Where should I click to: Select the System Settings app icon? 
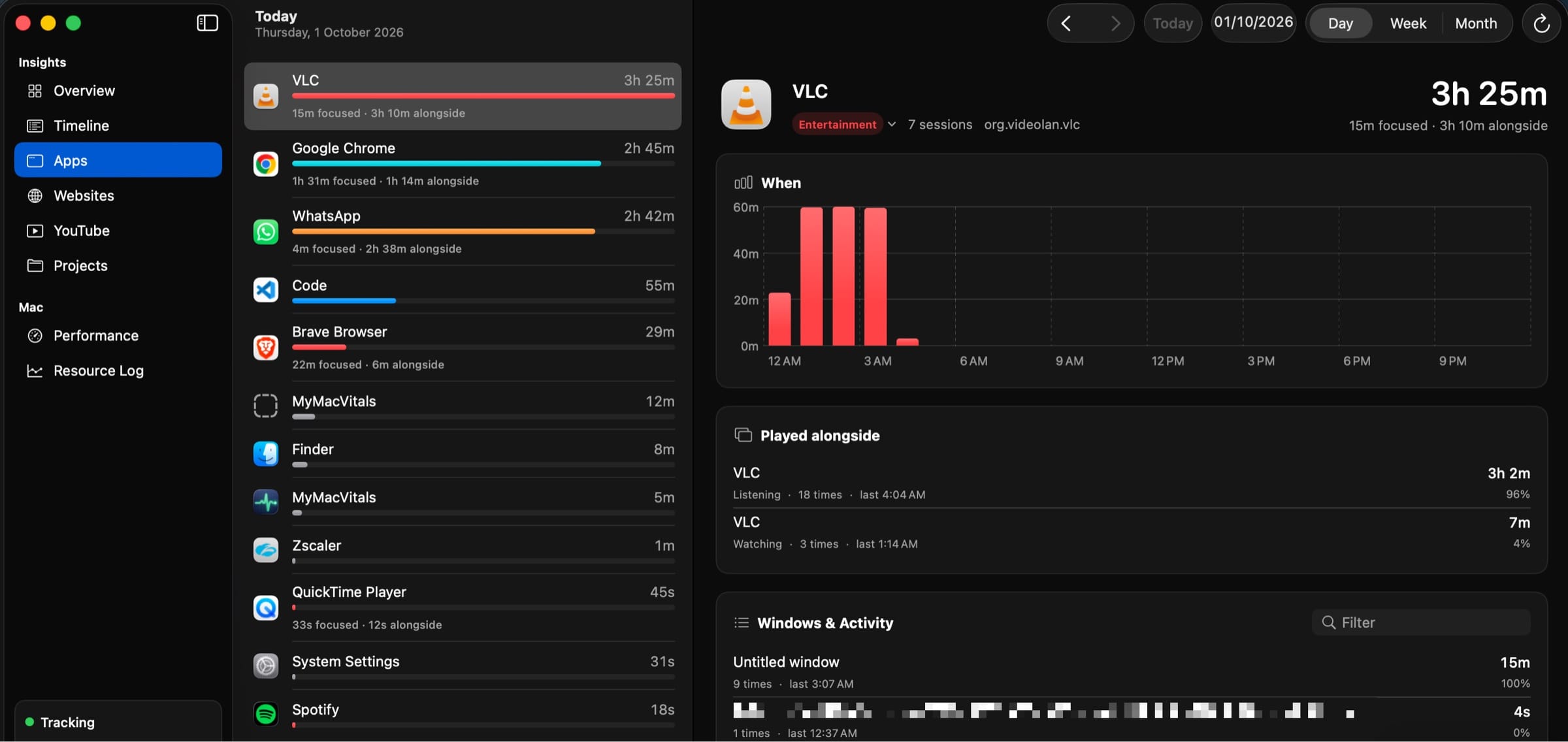tap(266, 666)
